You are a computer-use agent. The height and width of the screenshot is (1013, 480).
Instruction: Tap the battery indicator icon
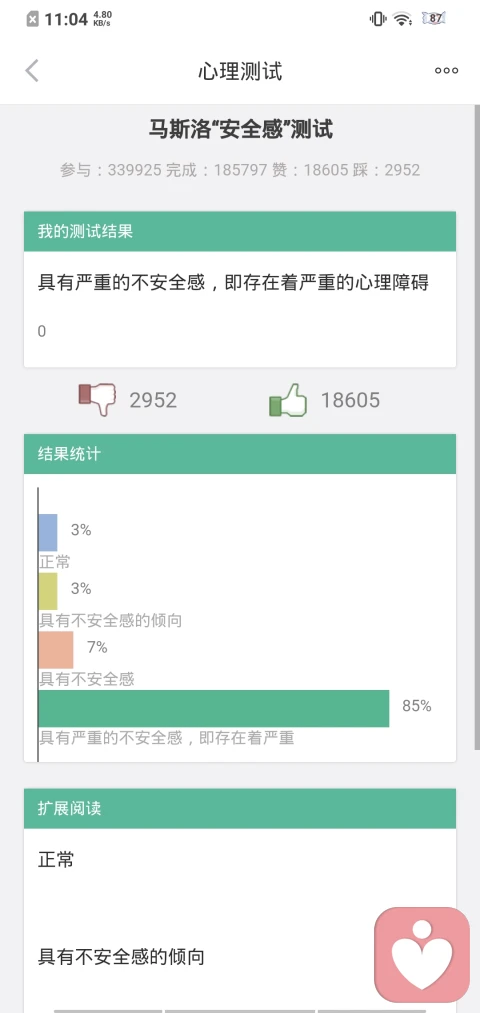(435, 19)
